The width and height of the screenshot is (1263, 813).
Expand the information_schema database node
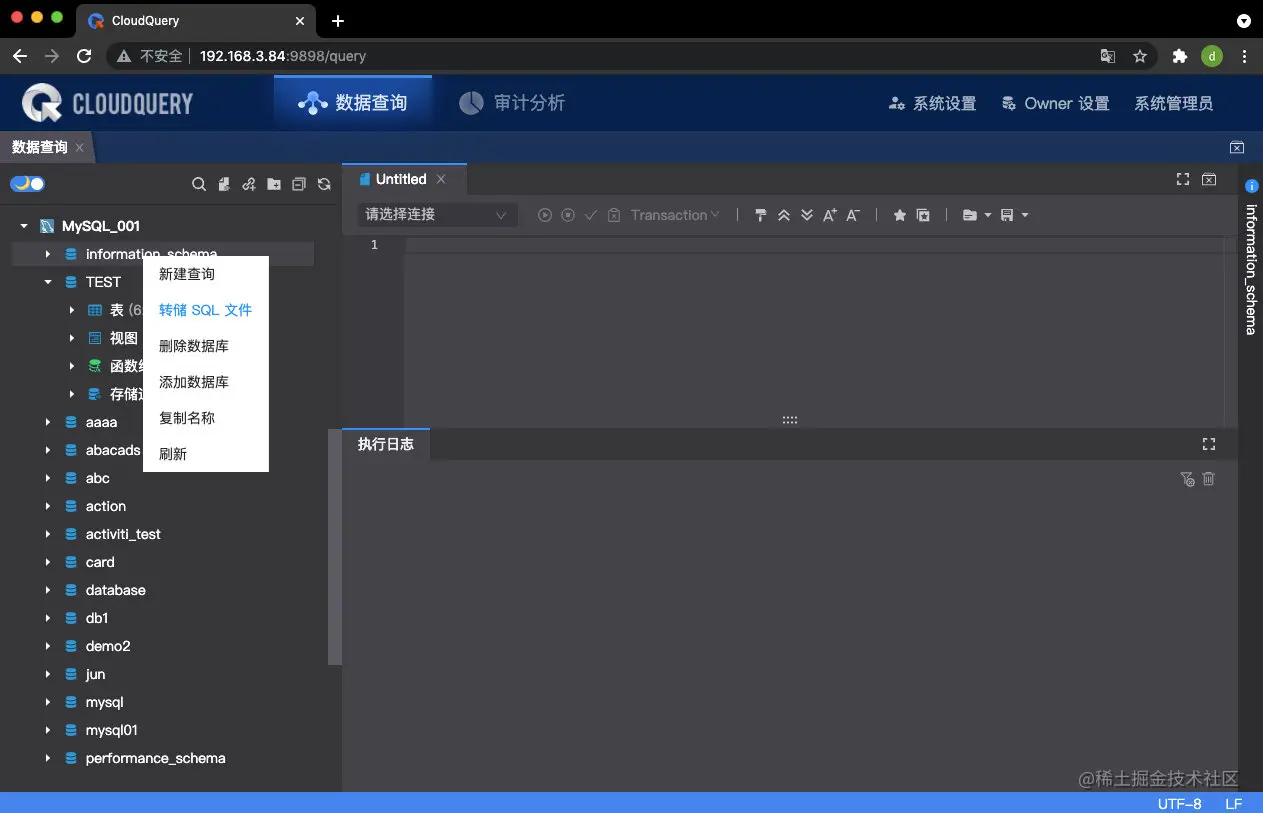[48, 254]
